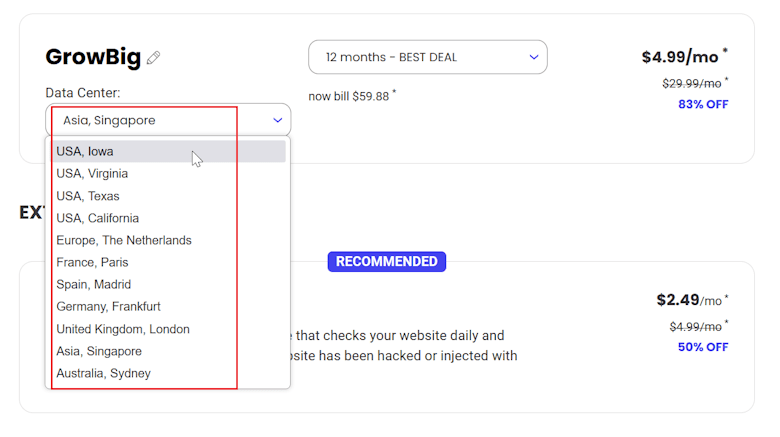Image resolution: width=780 pixels, height=437 pixels.
Task: Choose USA, California from the list
Action: (168, 218)
